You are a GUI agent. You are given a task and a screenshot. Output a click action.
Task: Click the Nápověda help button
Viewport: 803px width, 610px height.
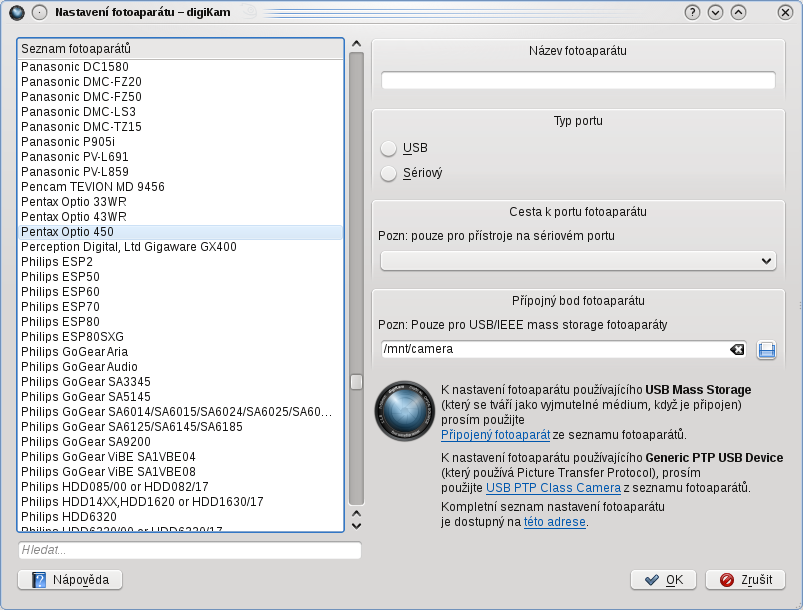(70, 579)
